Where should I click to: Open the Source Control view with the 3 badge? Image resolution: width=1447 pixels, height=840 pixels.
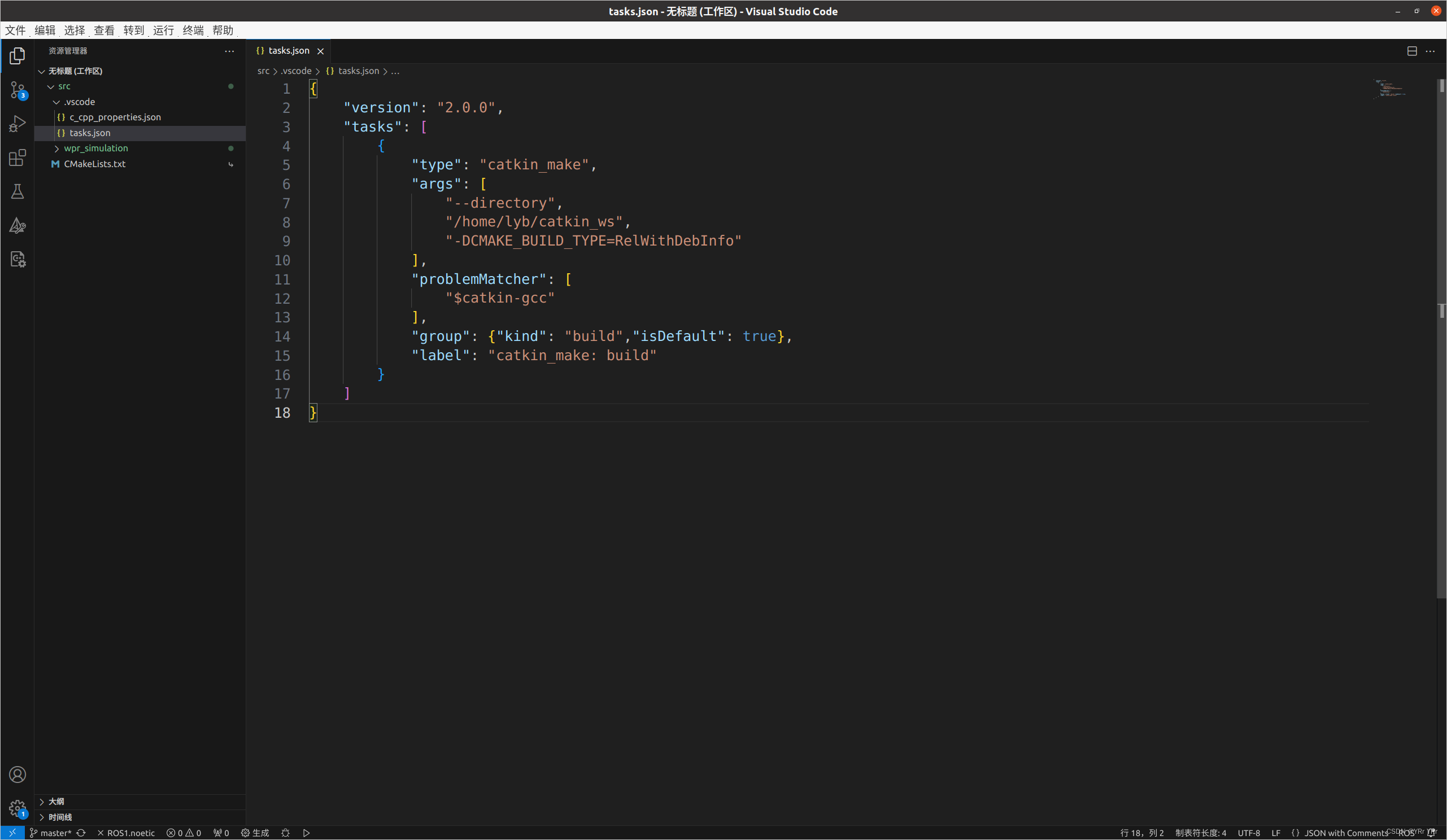(x=17, y=90)
